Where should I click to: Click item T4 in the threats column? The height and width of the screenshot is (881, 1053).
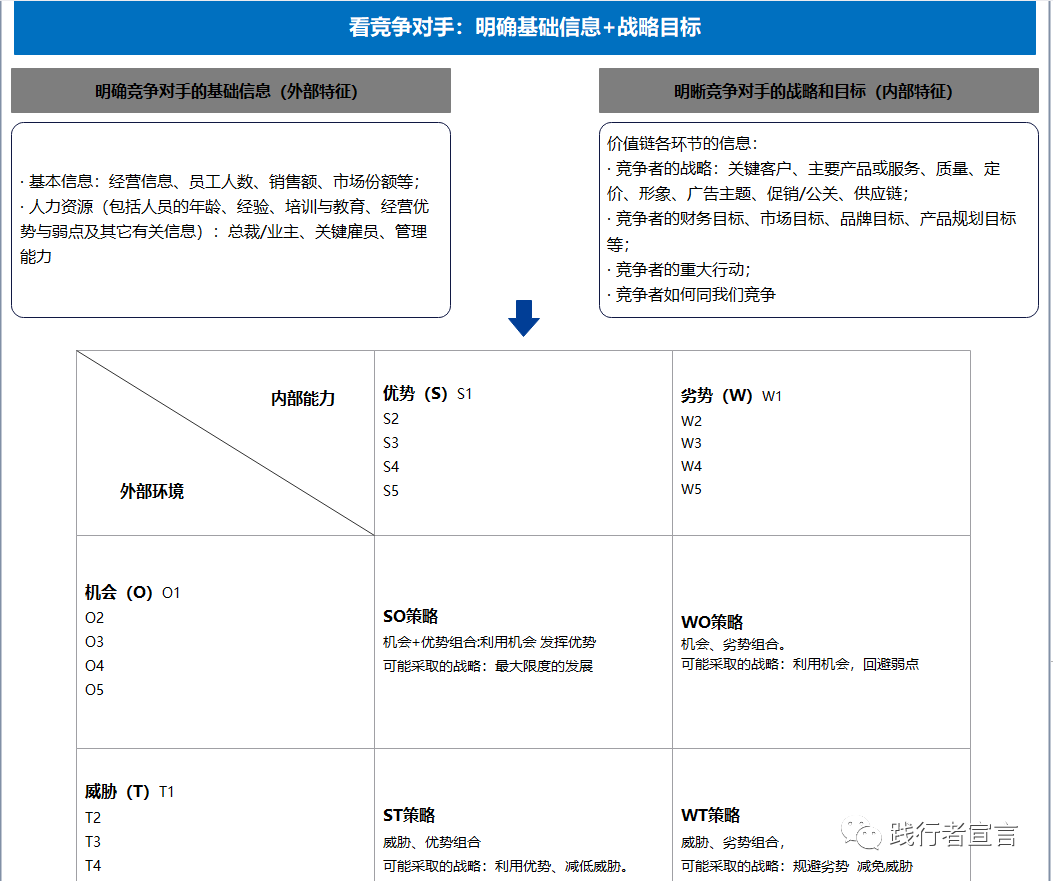(91, 866)
